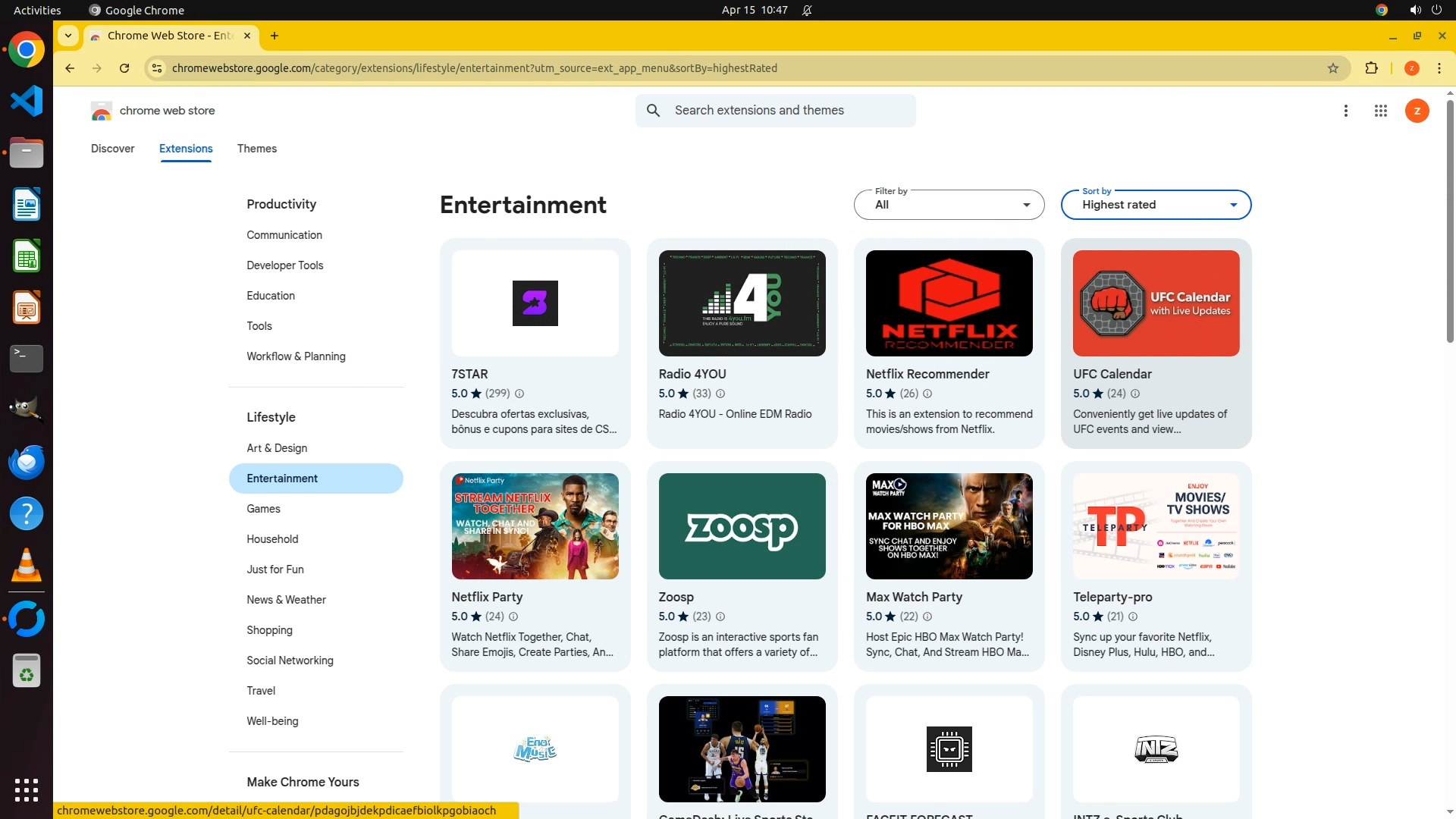1456x819 pixels.
Task: Click the search magnifier icon
Action: tap(653, 111)
